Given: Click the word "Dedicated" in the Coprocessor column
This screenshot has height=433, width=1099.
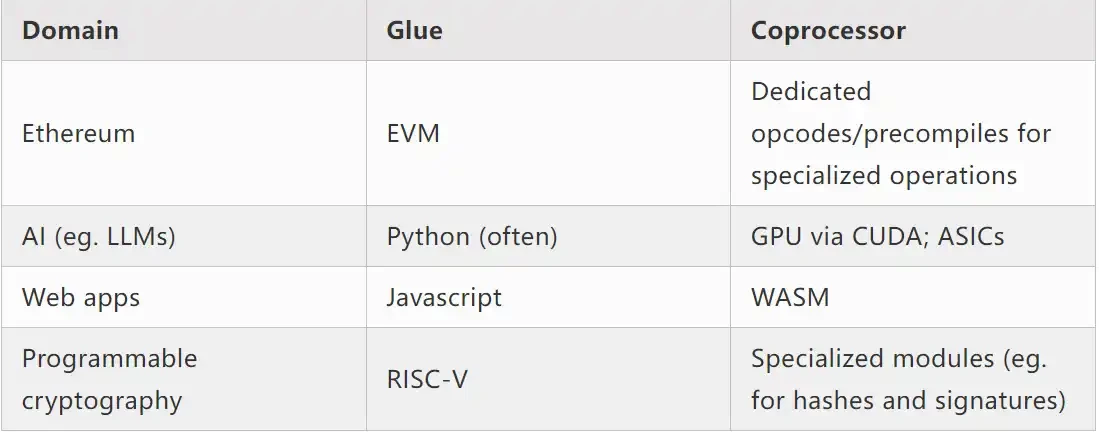Looking at the screenshot, I should [x=811, y=91].
